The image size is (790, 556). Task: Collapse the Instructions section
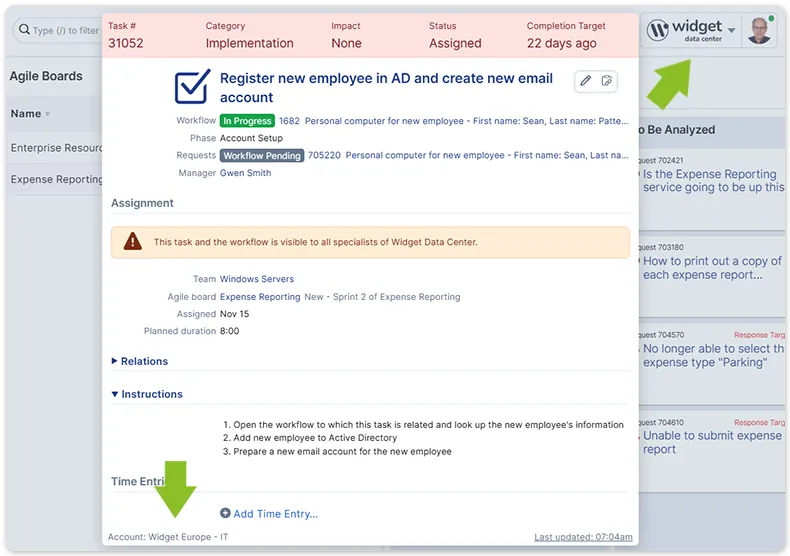click(147, 394)
